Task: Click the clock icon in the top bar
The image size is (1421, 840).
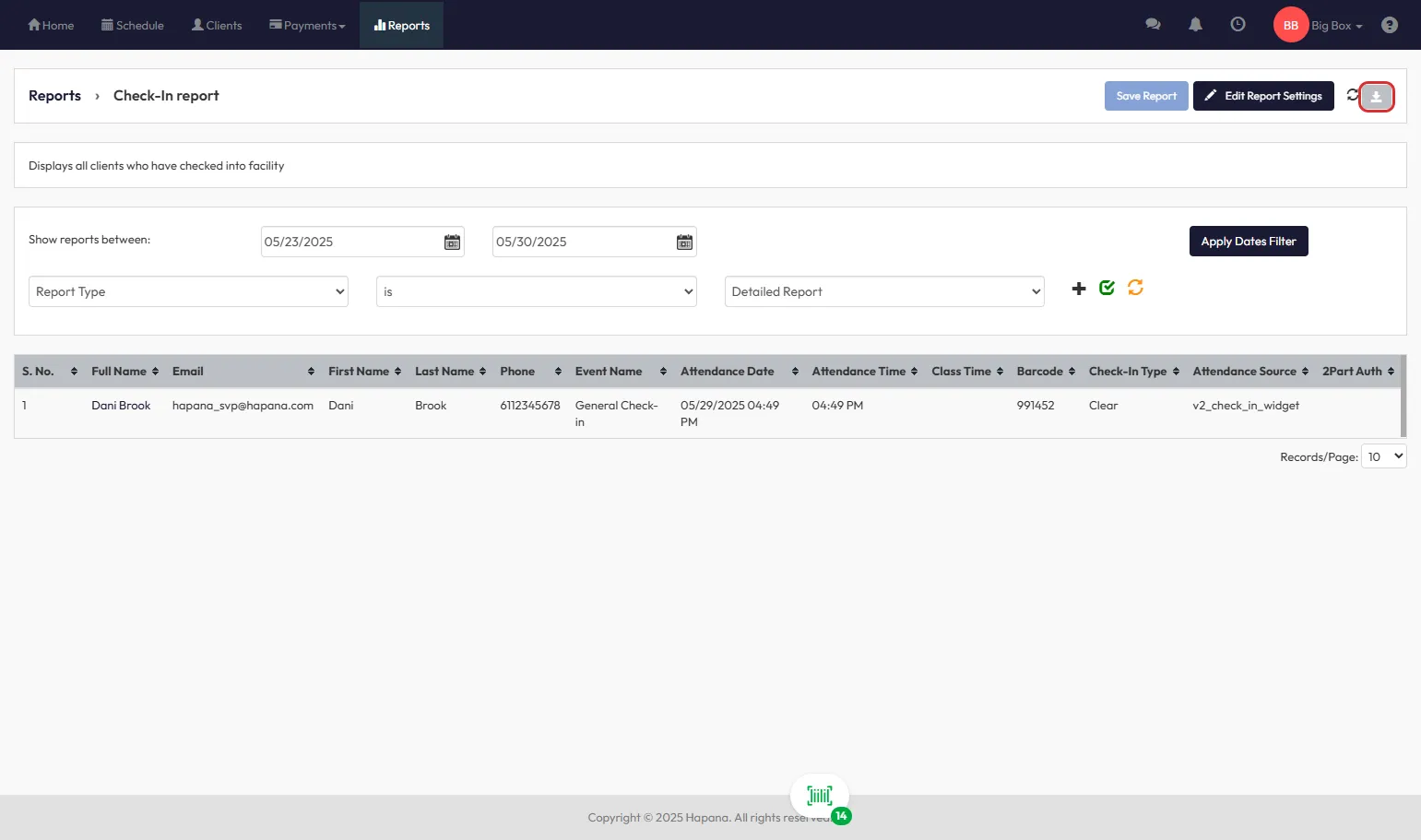Action: (x=1237, y=25)
